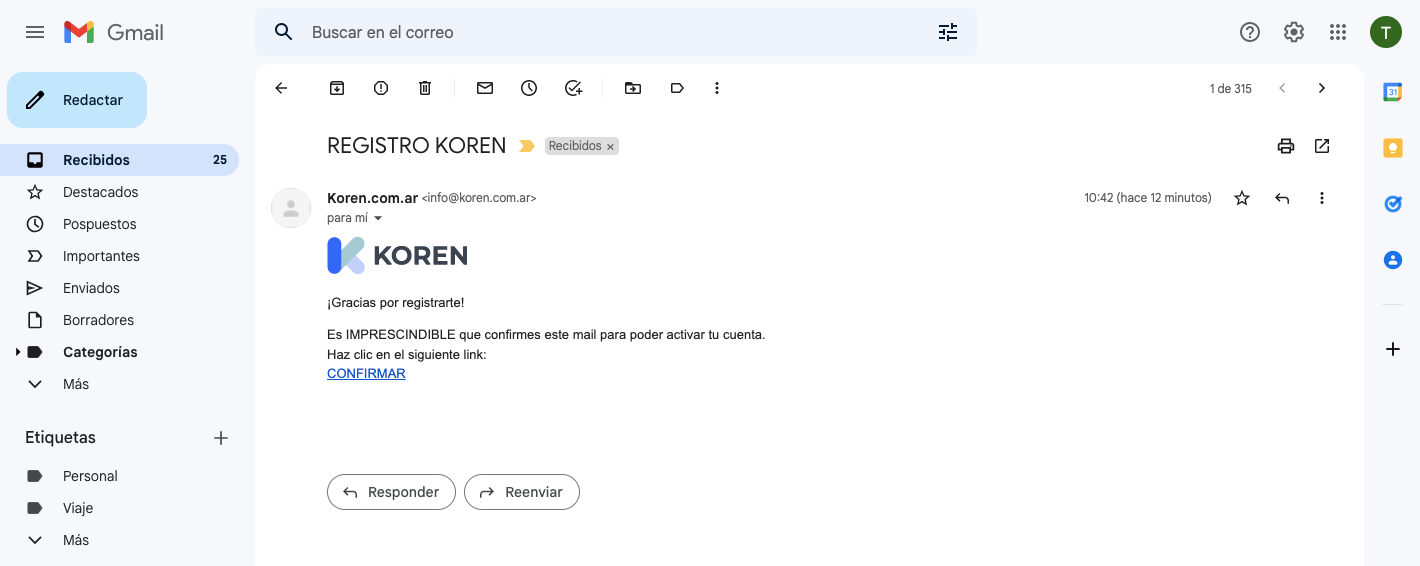Viewport: 1420px width, 566px height.
Task: Star this email from Koren
Action: click(x=1242, y=198)
